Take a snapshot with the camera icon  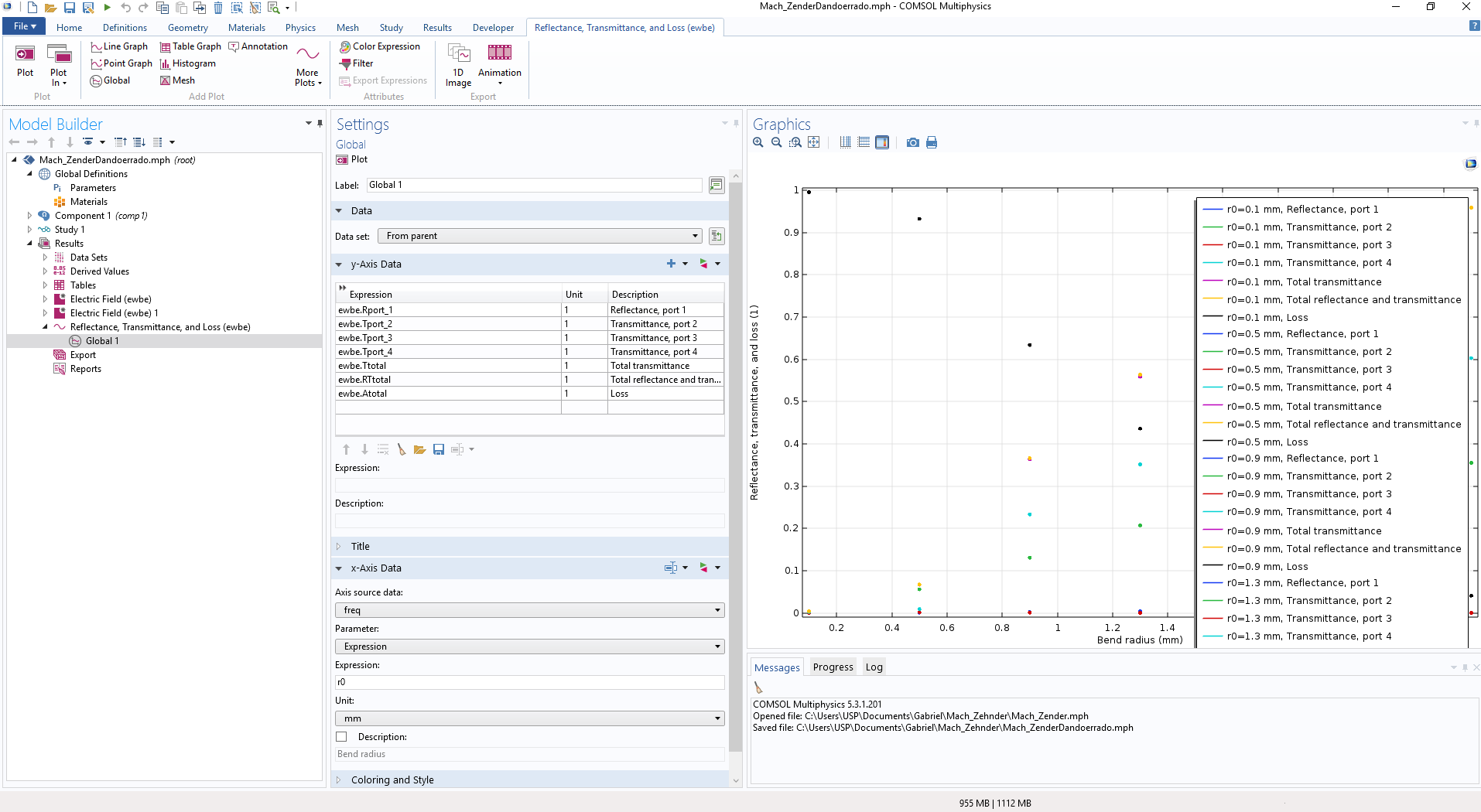913,142
